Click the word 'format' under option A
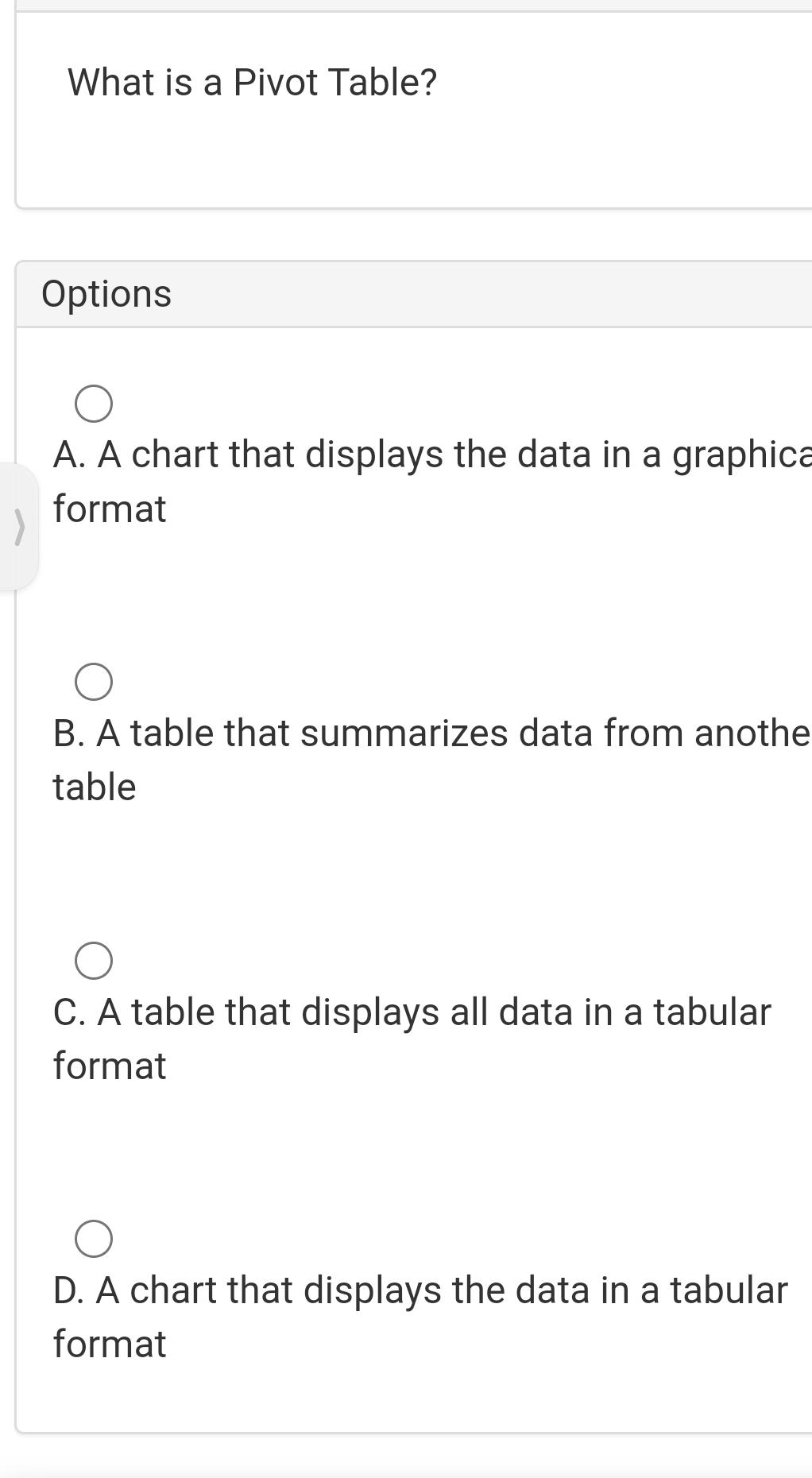 tap(109, 509)
